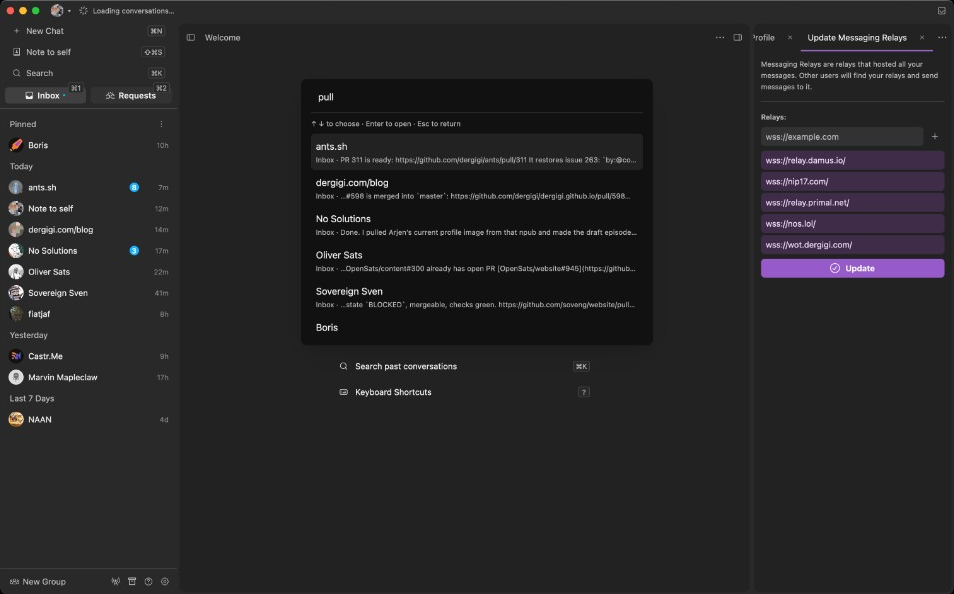Image resolution: width=954 pixels, height=594 pixels.
Task: Create a New Group
Action: [38, 582]
